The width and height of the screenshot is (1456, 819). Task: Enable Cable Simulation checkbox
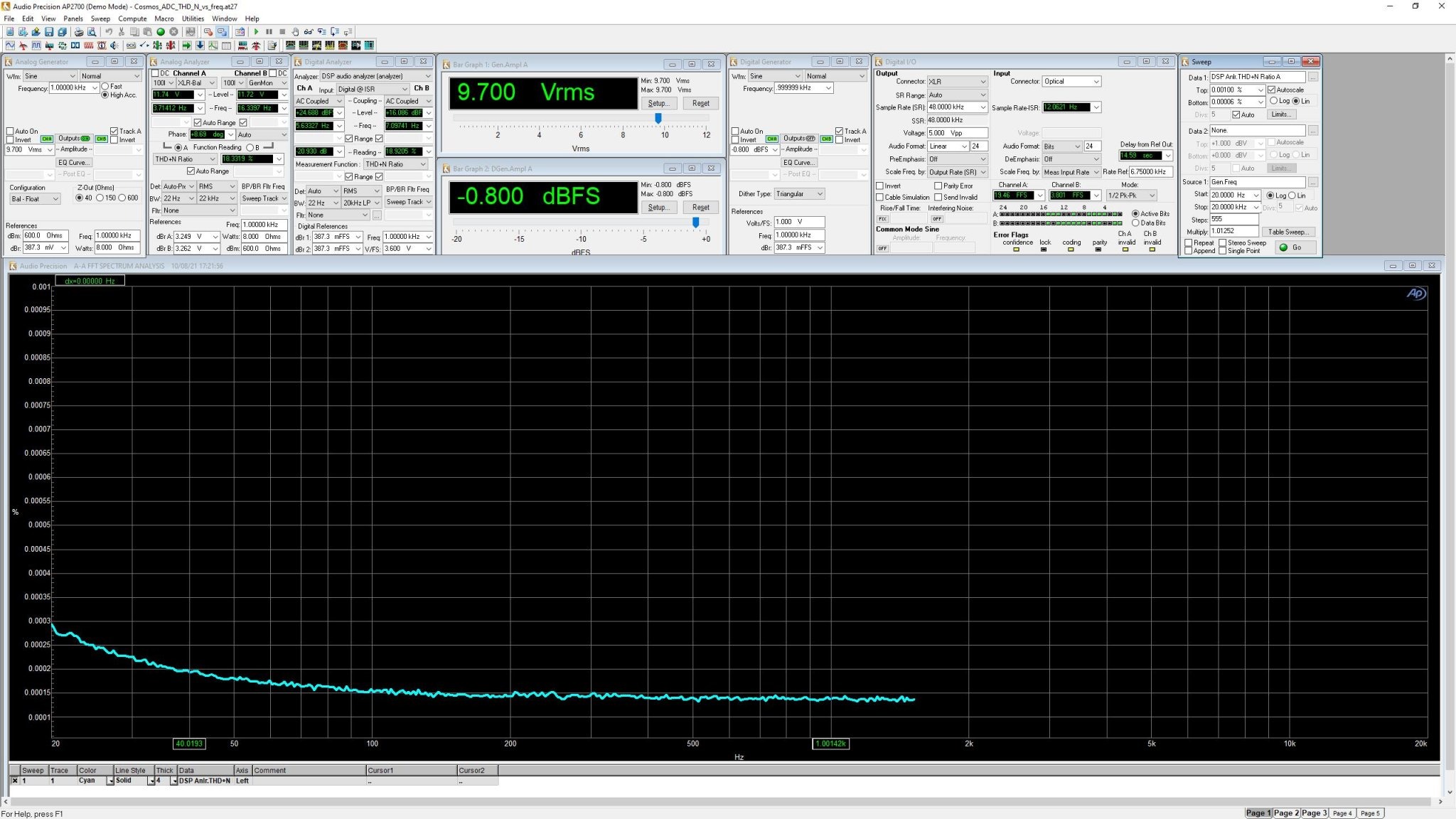point(879,197)
